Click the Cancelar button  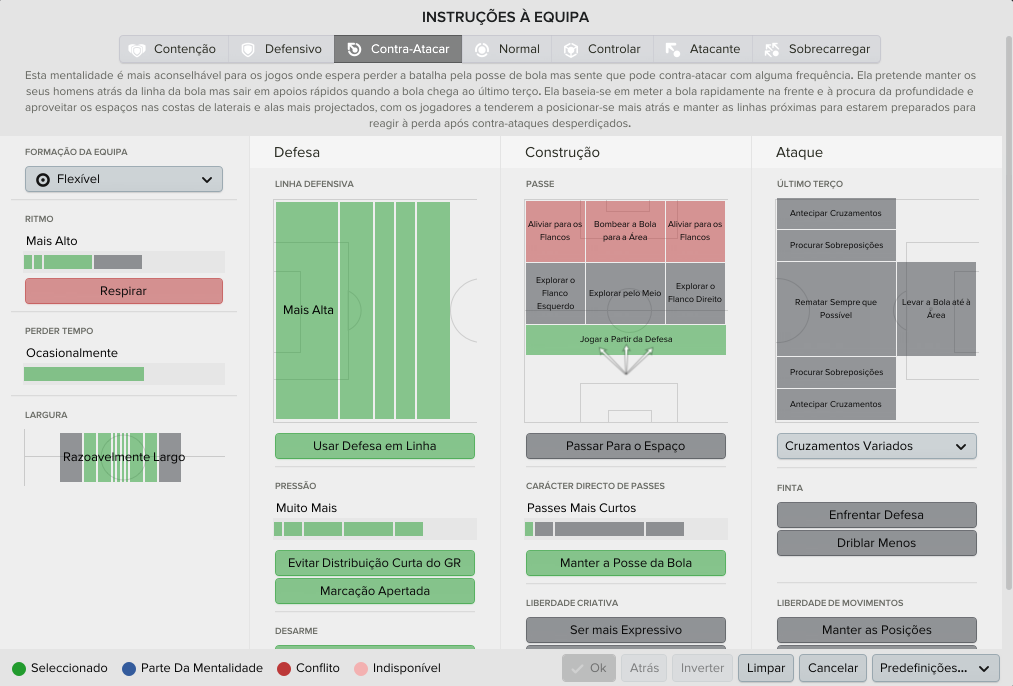[x=833, y=668]
